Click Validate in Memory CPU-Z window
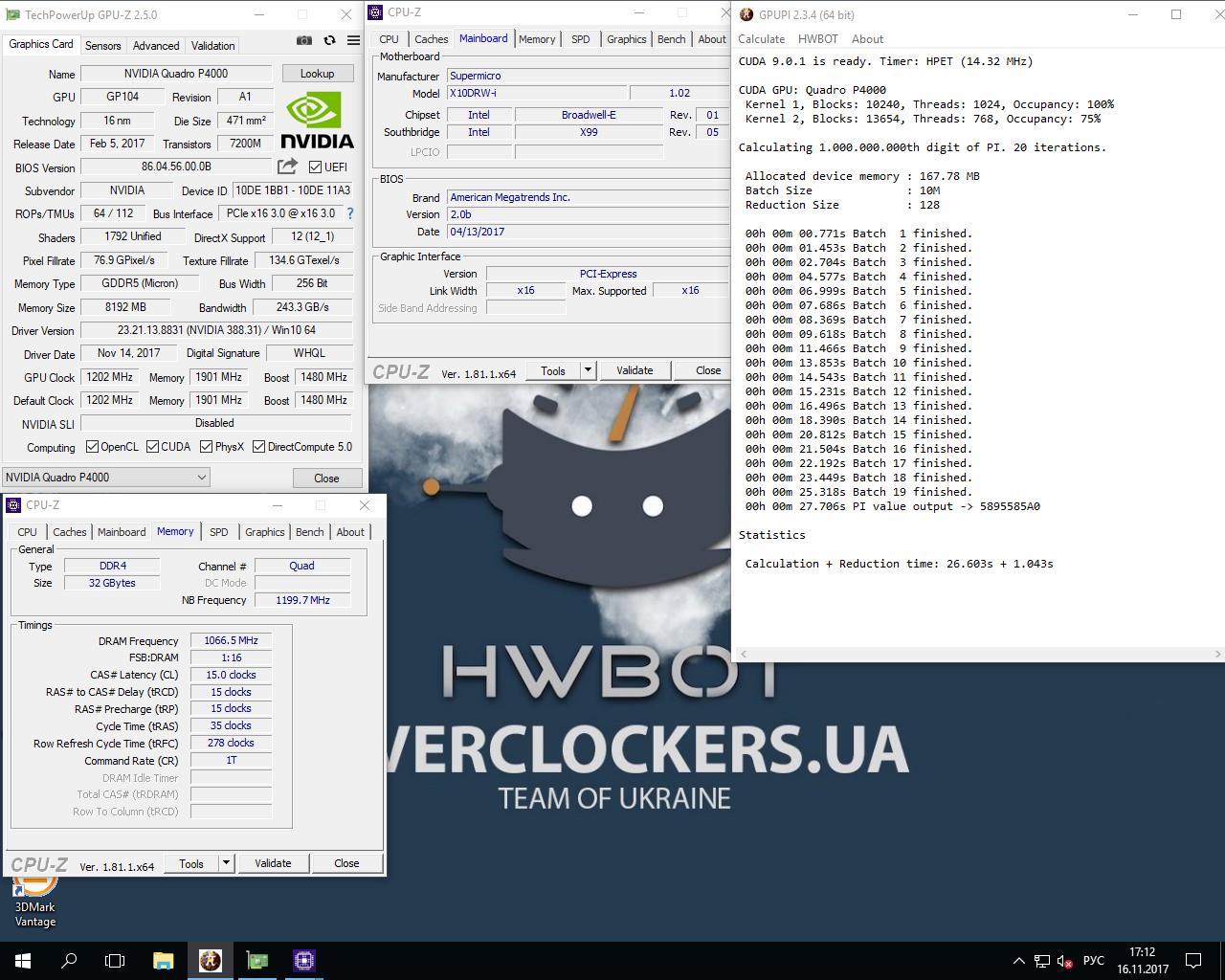The width and height of the screenshot is (1225, 980). [273, 862]
